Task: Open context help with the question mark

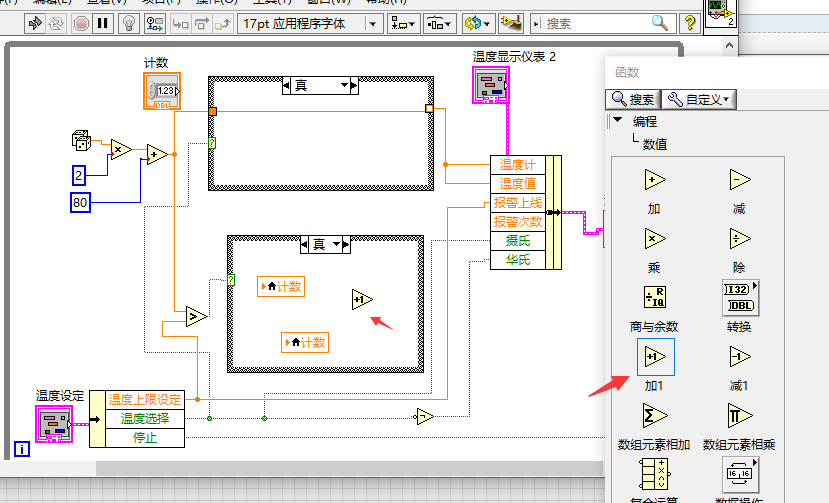Action: pos(689,23)
